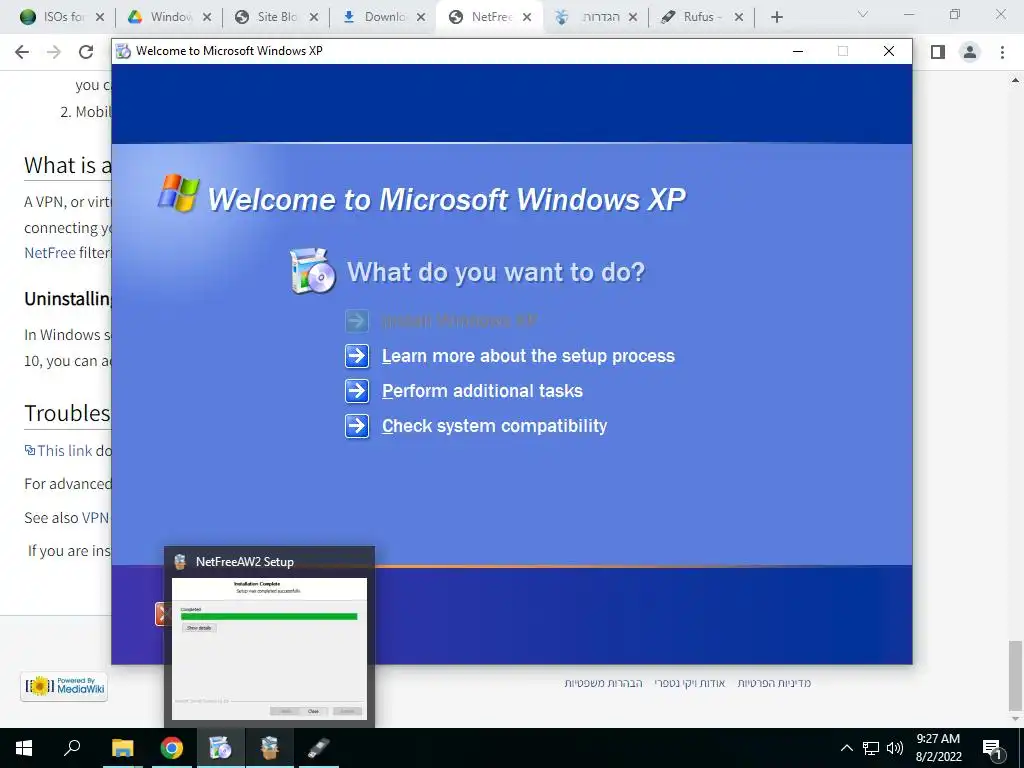The height and width of the screenshot is (768, 1024).
Task: Click the Powered by MediaWiki badge
Action: pos(64,687)
